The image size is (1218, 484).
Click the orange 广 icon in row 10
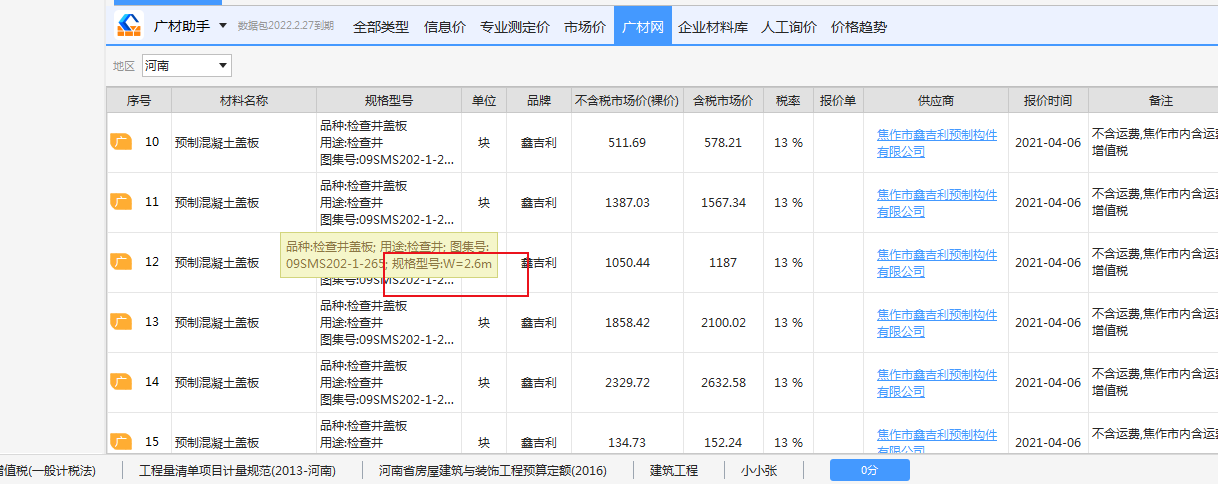pyautogui.click(x=121, y=142)
